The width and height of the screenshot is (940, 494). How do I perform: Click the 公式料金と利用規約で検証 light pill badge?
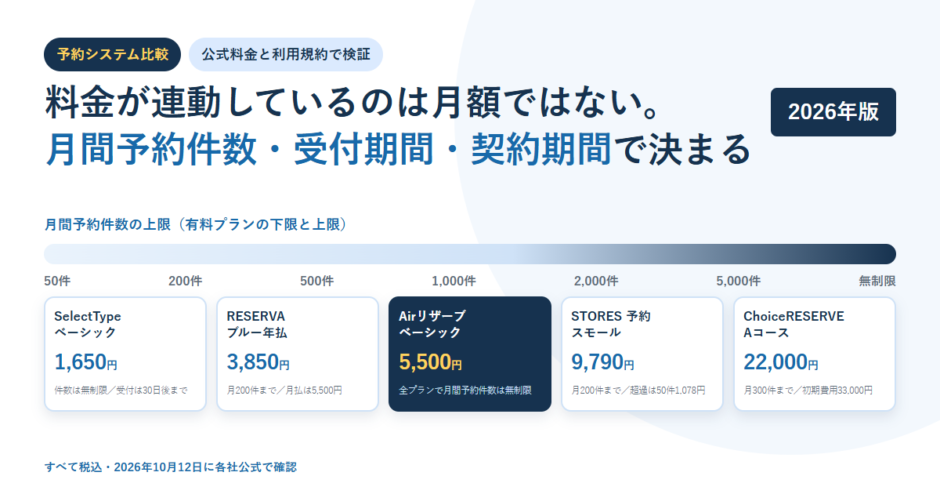click(286, 55)
